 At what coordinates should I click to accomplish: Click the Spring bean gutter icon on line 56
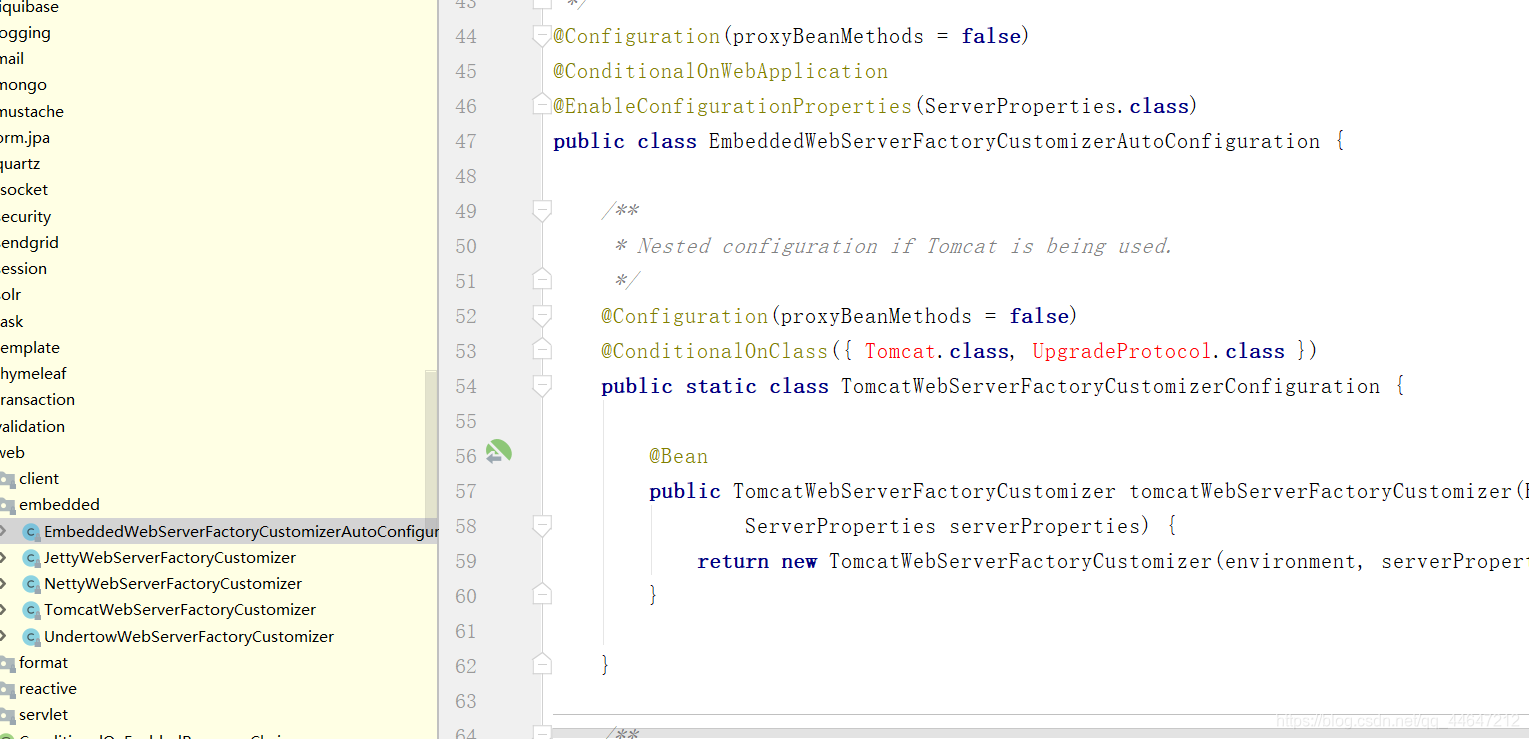point(498,453)
